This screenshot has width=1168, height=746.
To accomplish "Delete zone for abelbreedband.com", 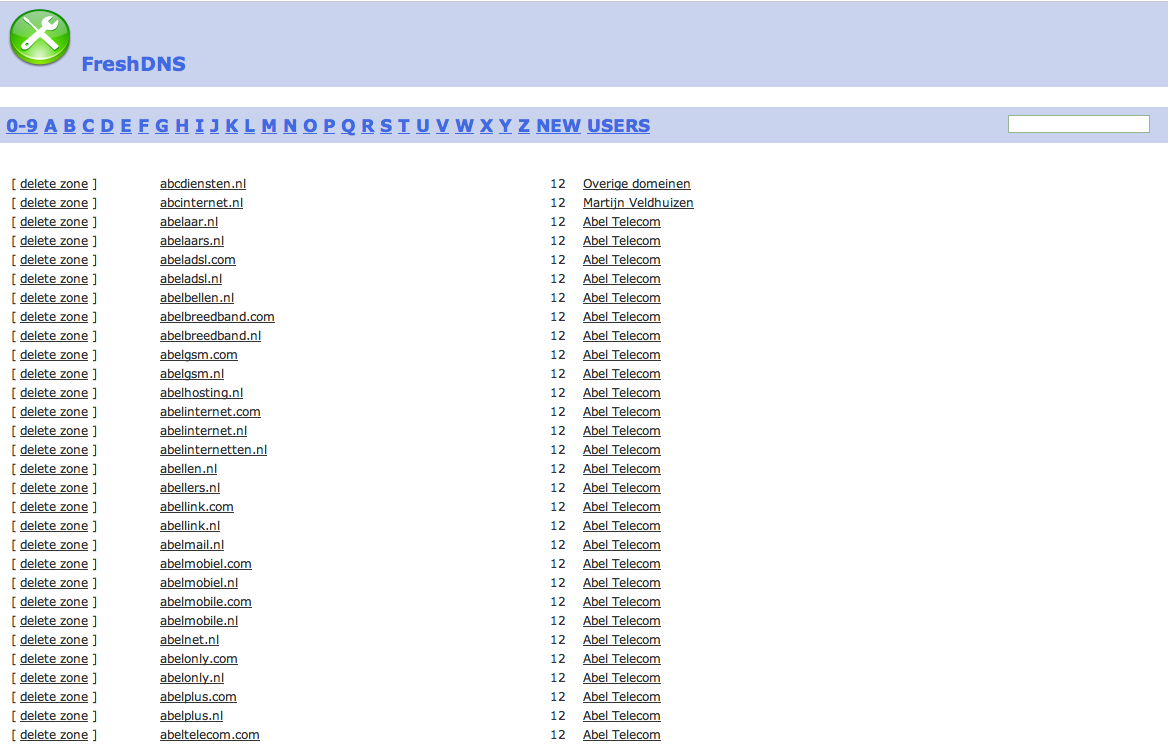I will point(54,317).
